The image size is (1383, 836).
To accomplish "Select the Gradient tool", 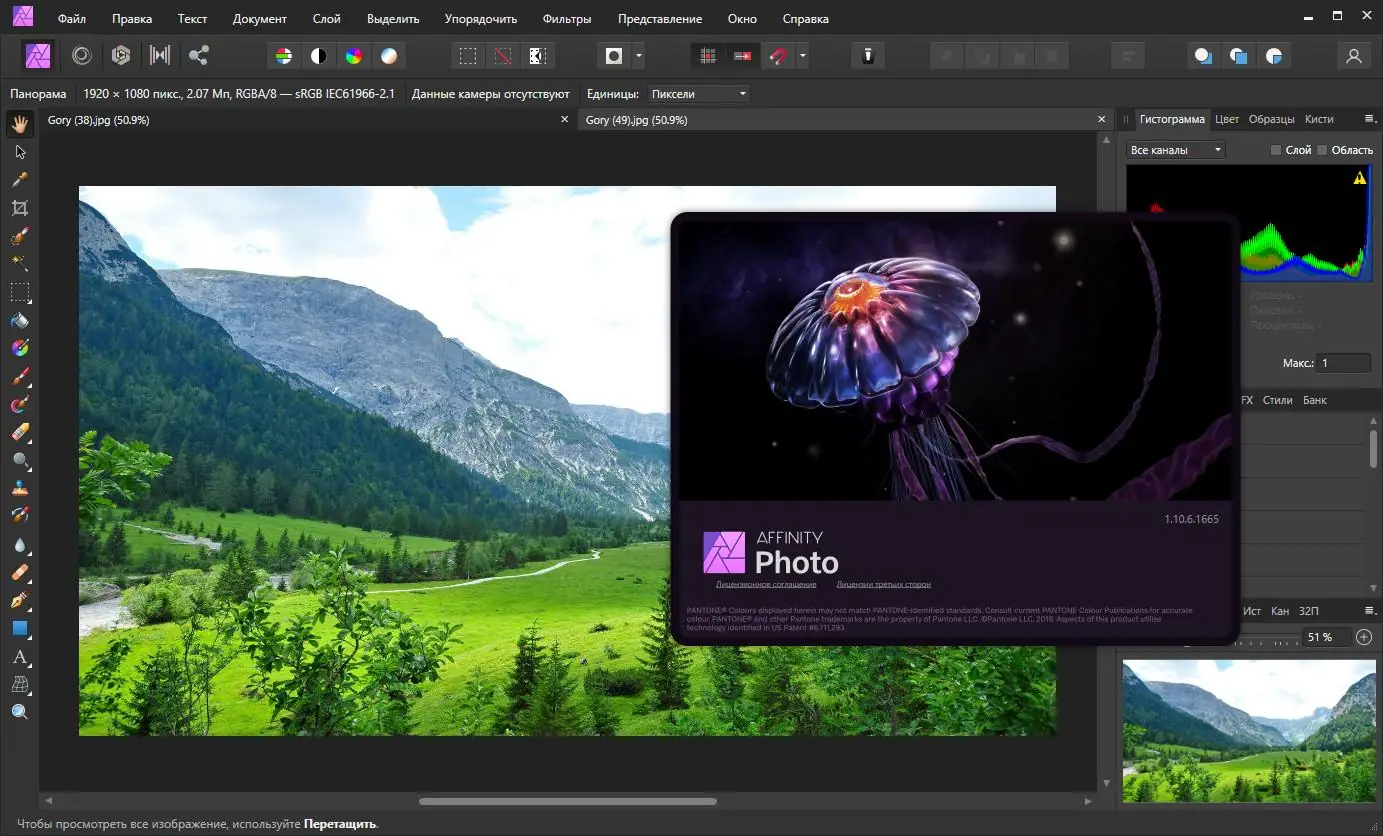I will click(x=19, y=349).
